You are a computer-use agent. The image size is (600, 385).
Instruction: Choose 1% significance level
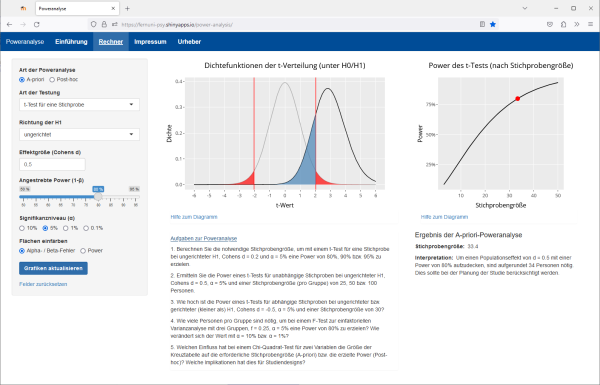point(66,228)
